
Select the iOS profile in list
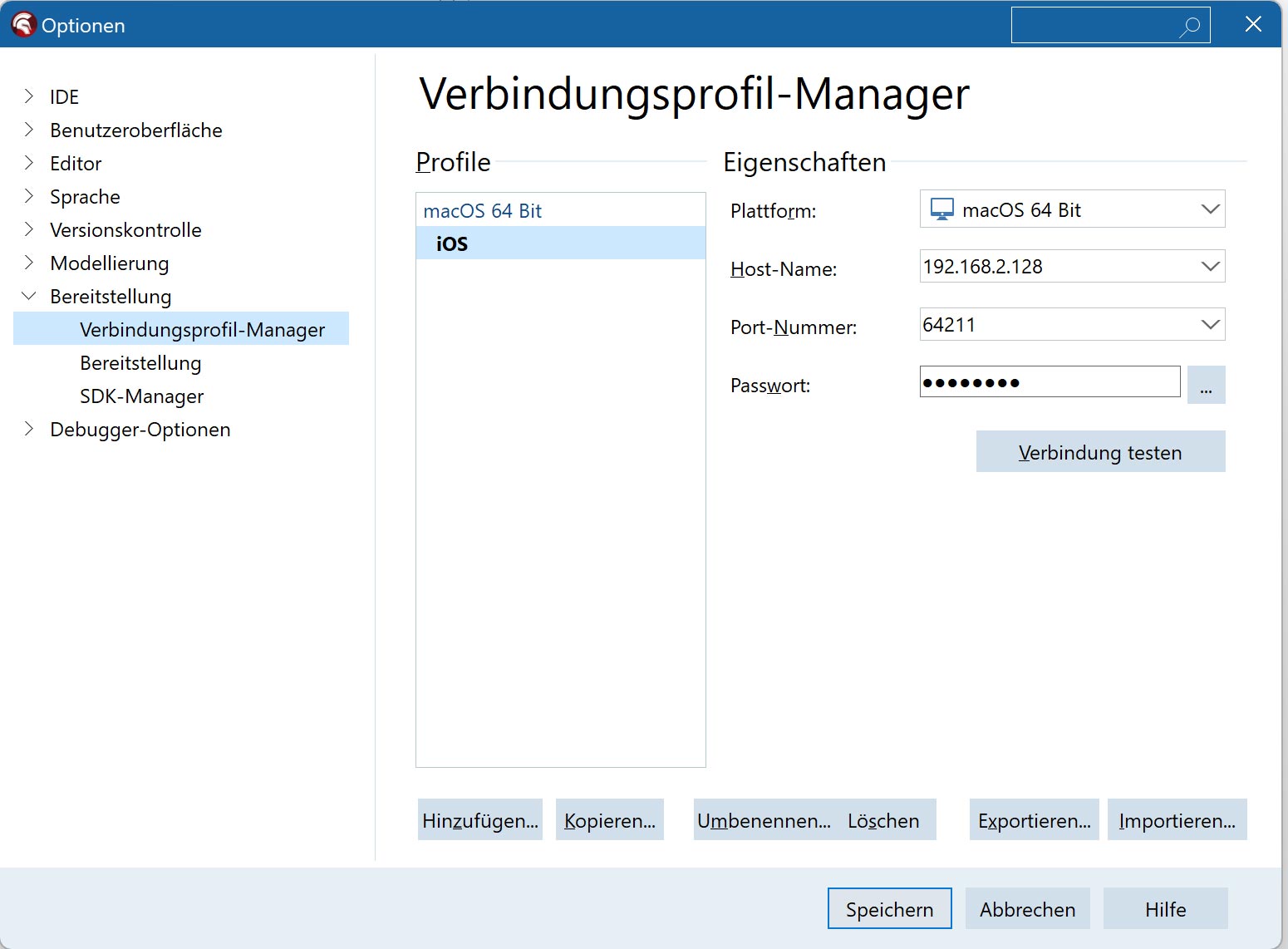[x=452, y=243]
